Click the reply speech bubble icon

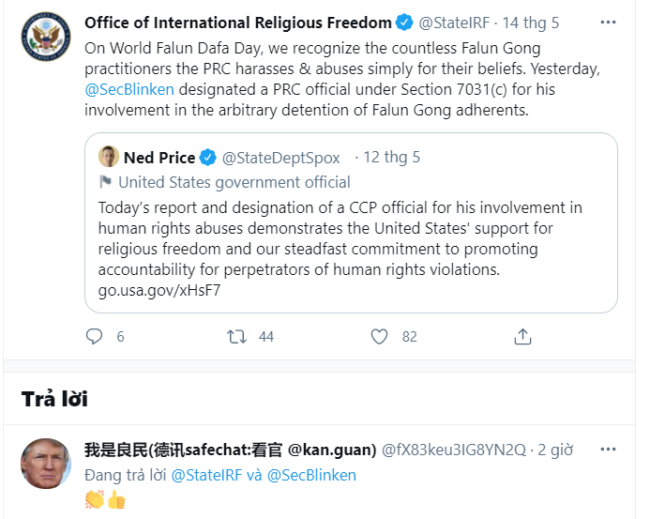click(94, 337)
